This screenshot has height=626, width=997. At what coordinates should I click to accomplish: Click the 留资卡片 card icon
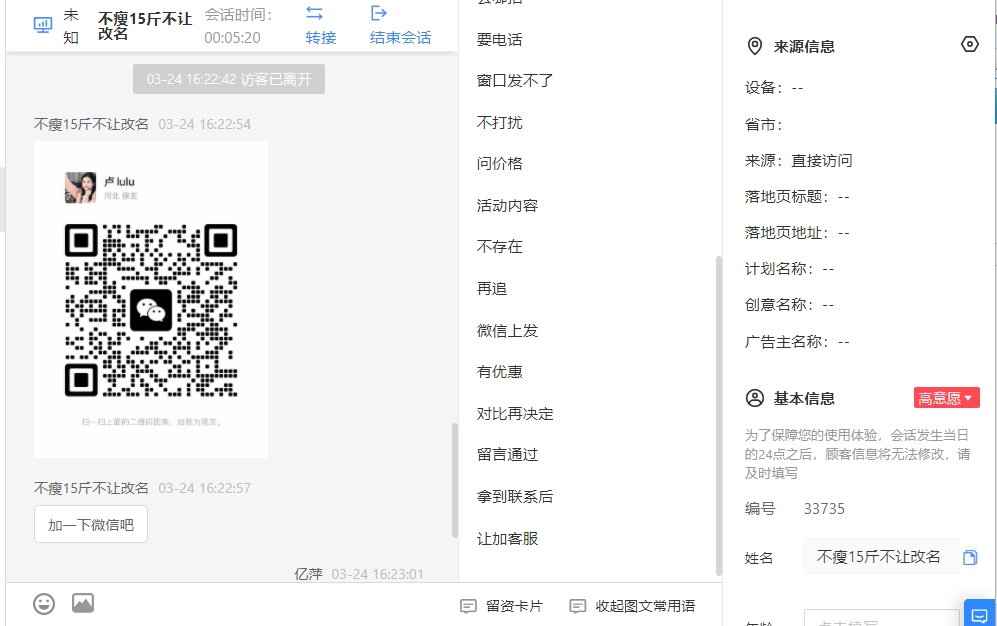coord(468,606)
